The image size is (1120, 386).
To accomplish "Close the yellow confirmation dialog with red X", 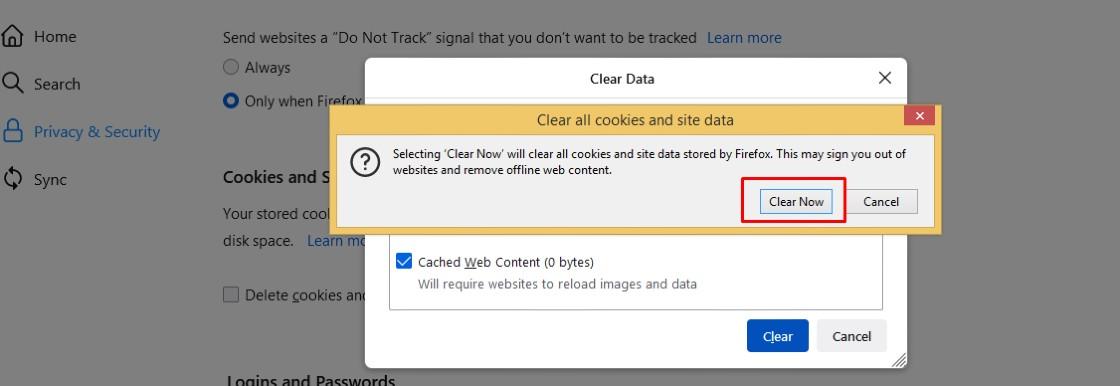I will [919, 115].
